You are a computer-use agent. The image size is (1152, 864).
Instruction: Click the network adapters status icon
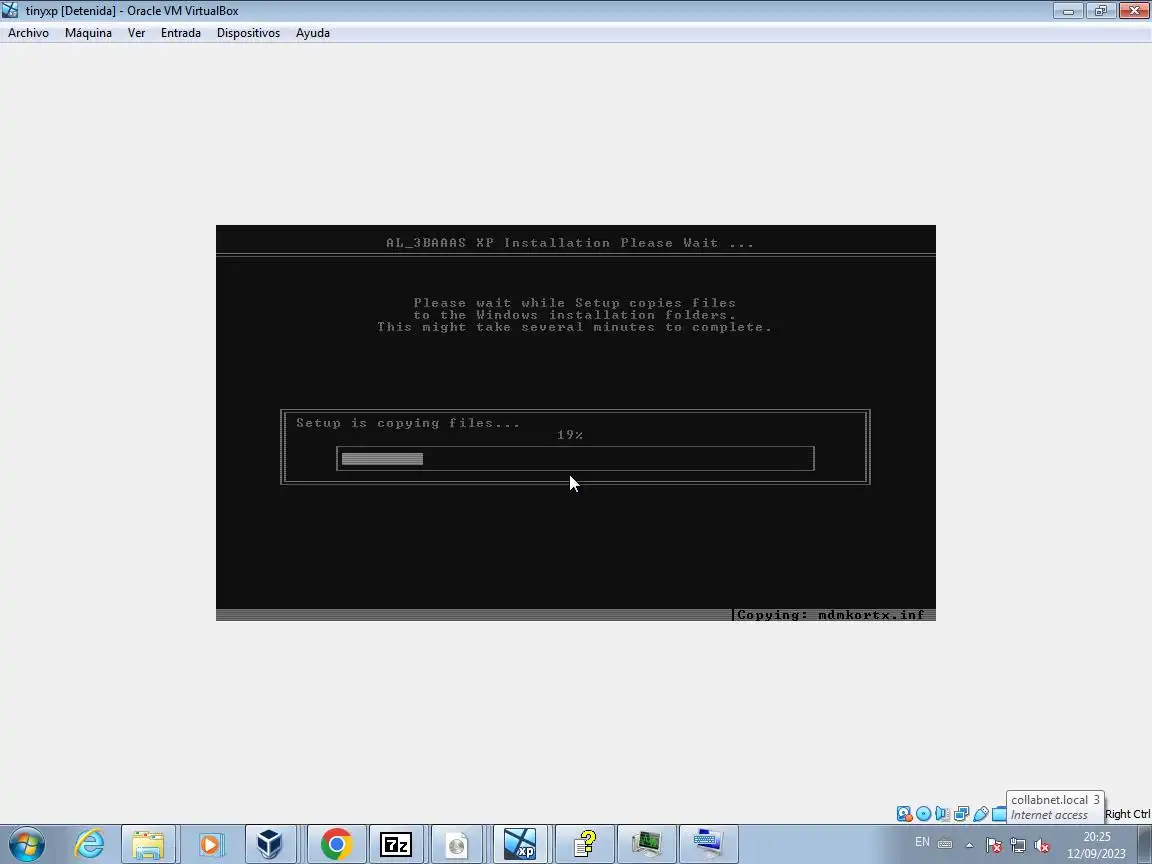[961, 813]
